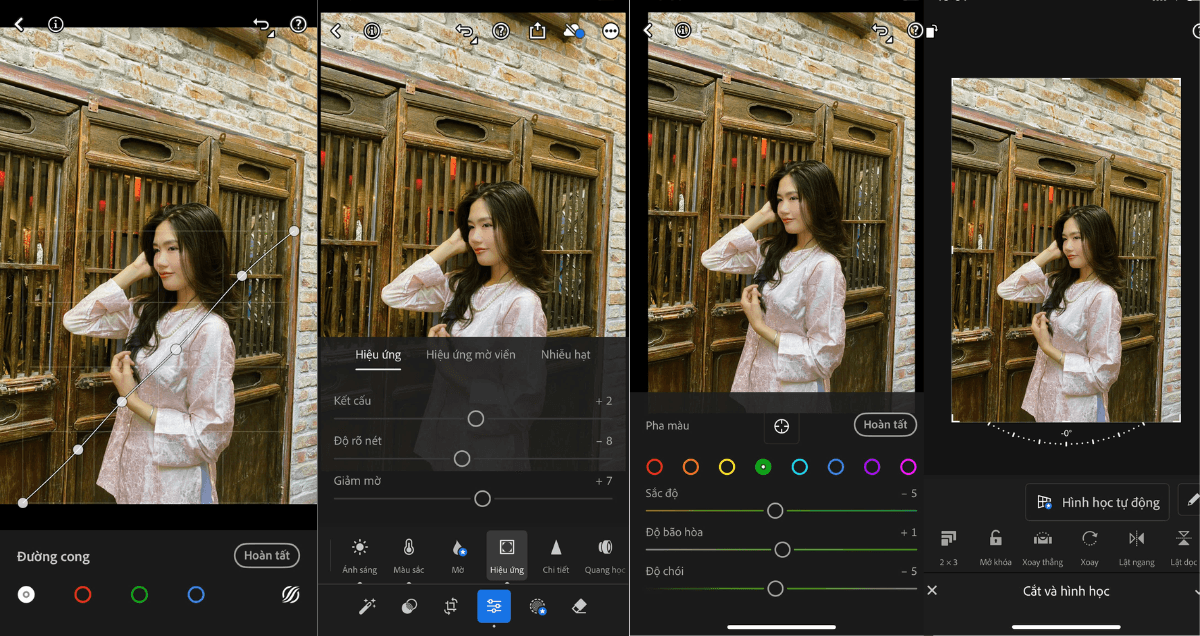This screenshot has height=636, width=1200.
Task: Select the green color in Pha màu
Action: [763, 467]
